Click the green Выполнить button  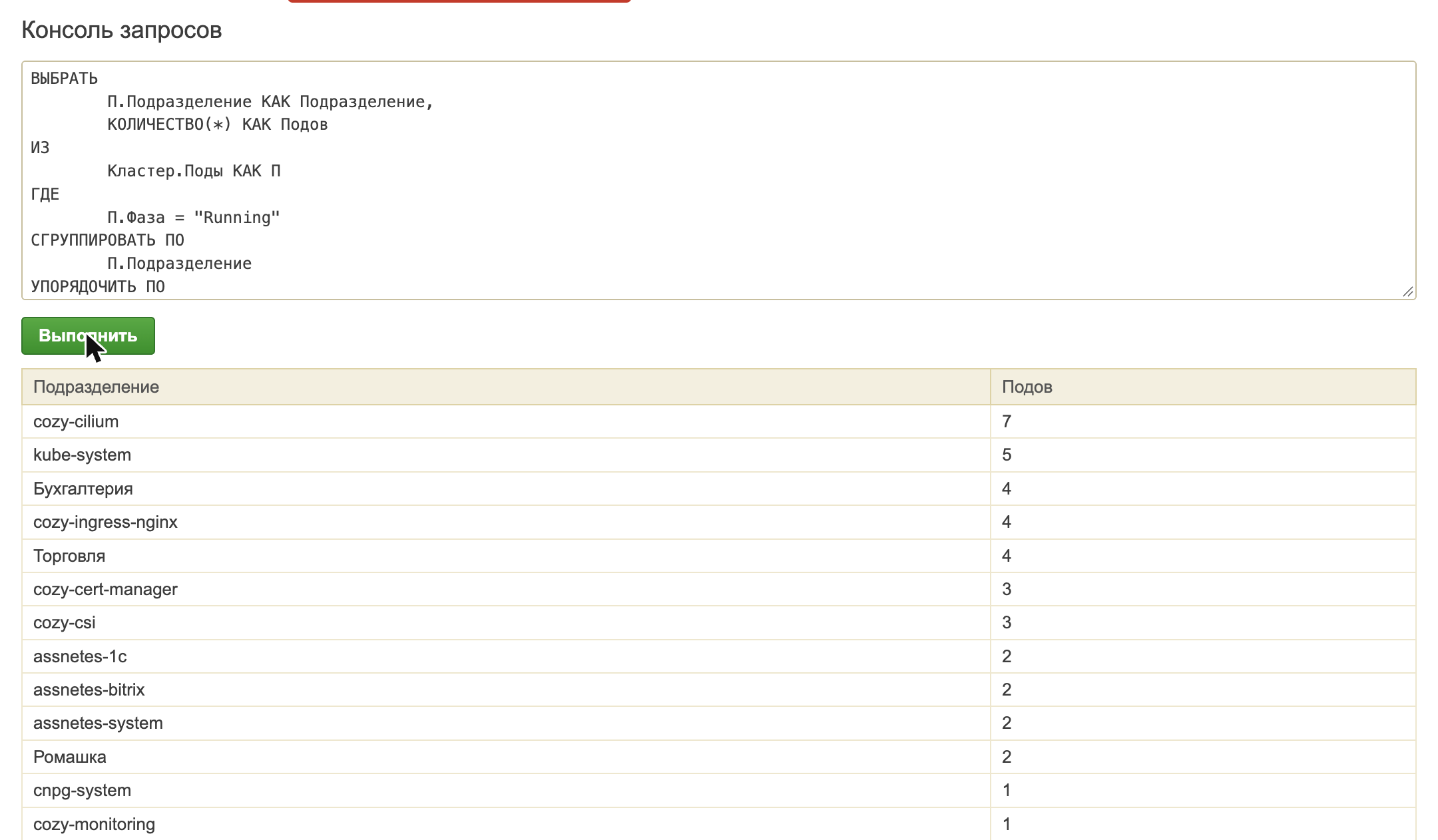coord(88,336)
